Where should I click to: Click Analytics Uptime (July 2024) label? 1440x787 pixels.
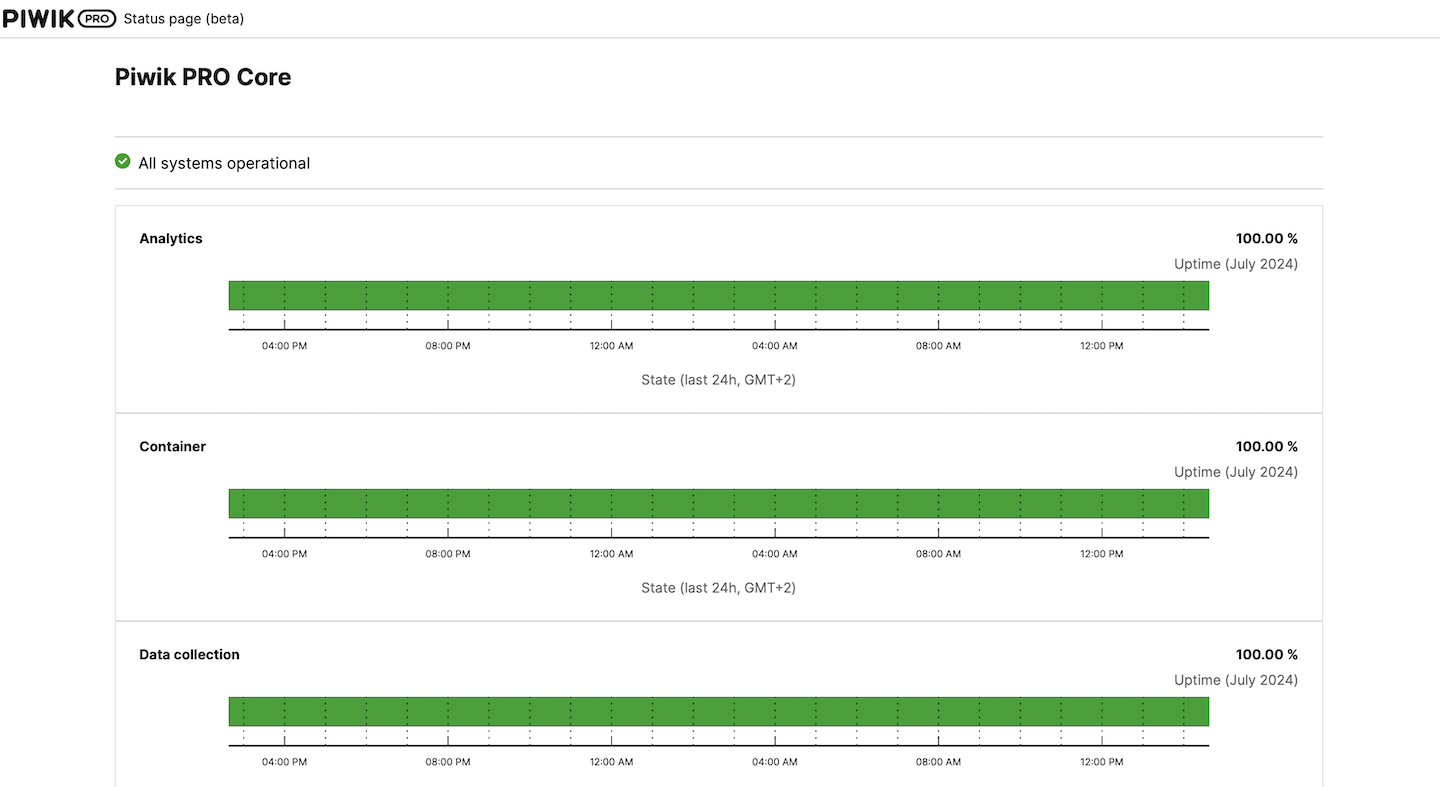coord(1236,264)
